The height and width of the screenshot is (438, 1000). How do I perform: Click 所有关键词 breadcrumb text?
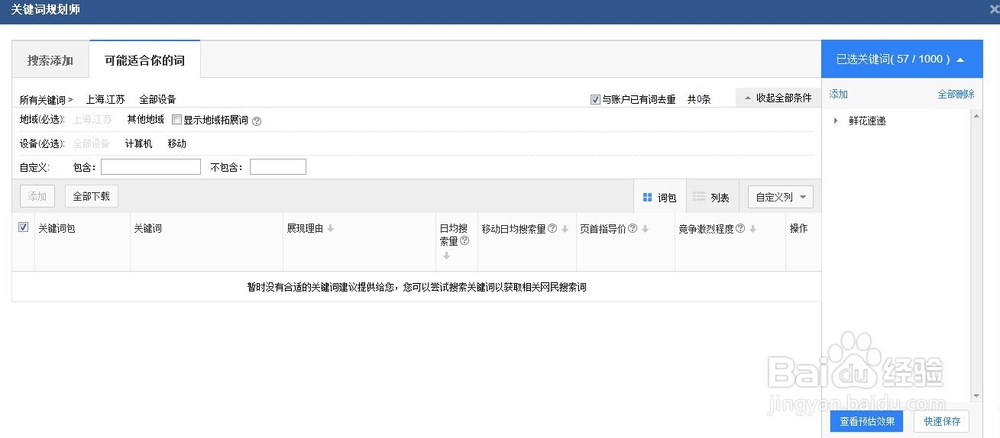point(43,99)
